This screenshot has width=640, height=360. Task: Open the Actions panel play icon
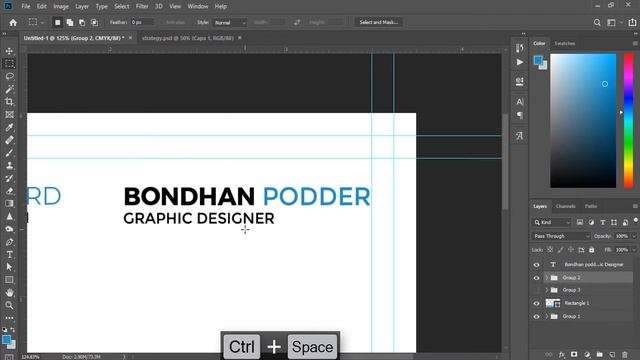520,62
